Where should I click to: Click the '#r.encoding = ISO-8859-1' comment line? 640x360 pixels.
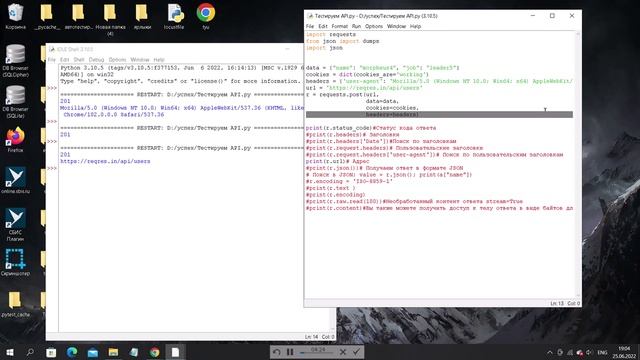(349, 181)
